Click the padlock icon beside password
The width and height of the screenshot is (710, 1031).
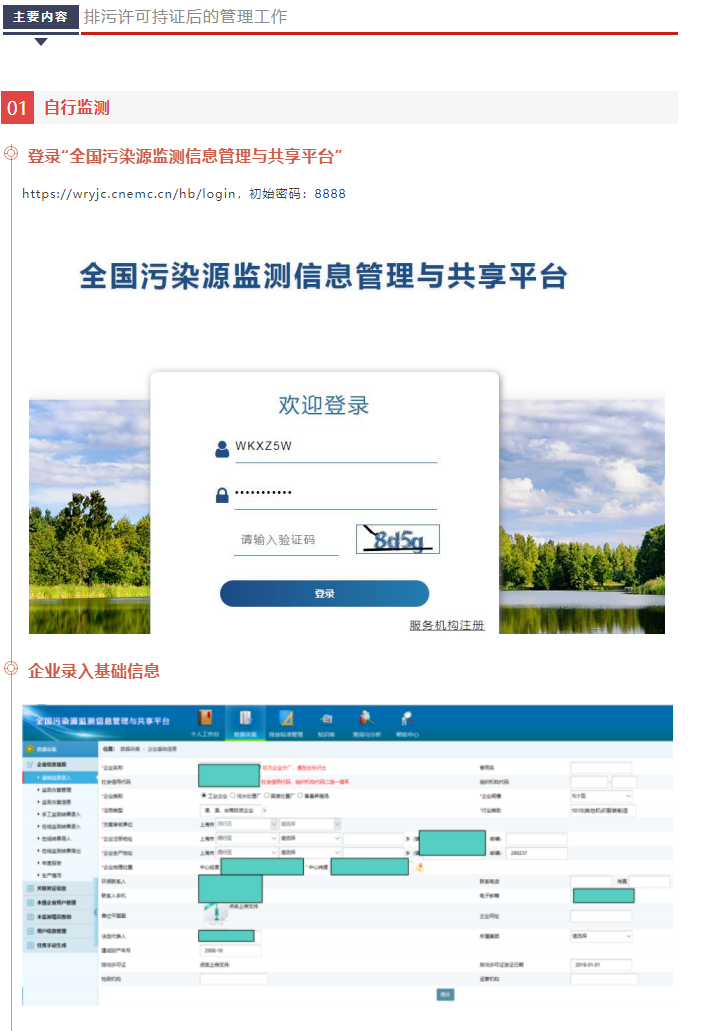click(222, 495)
